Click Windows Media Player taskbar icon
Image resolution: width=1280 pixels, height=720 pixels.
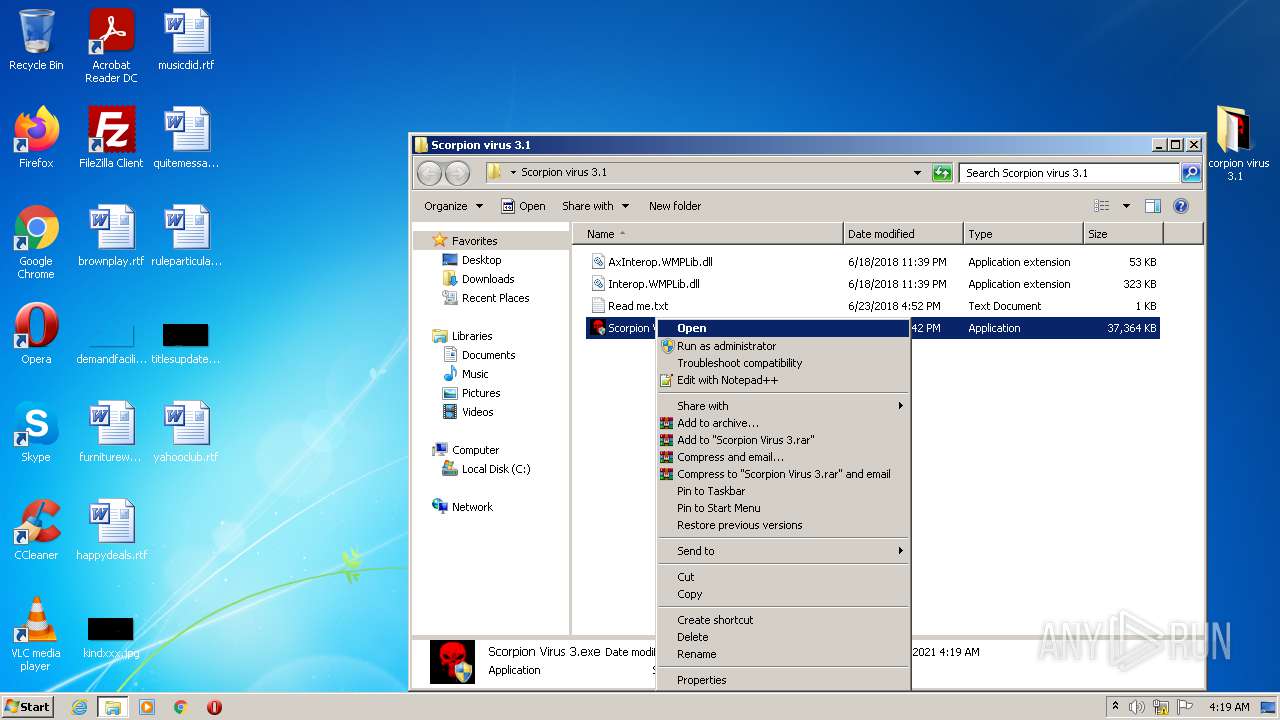pyautogui.click(x=147, y=707)
